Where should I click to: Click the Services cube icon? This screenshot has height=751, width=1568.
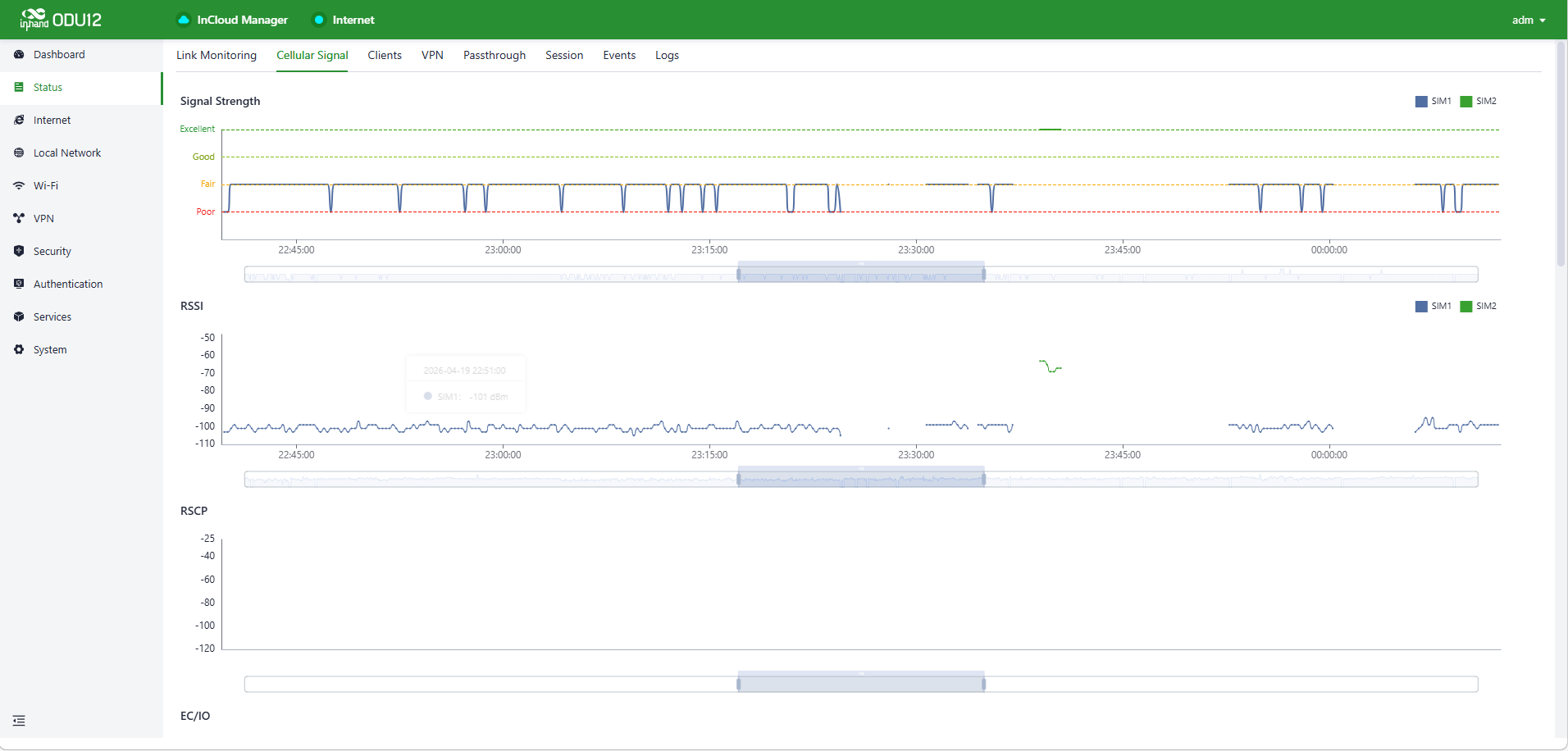(19, 317)
